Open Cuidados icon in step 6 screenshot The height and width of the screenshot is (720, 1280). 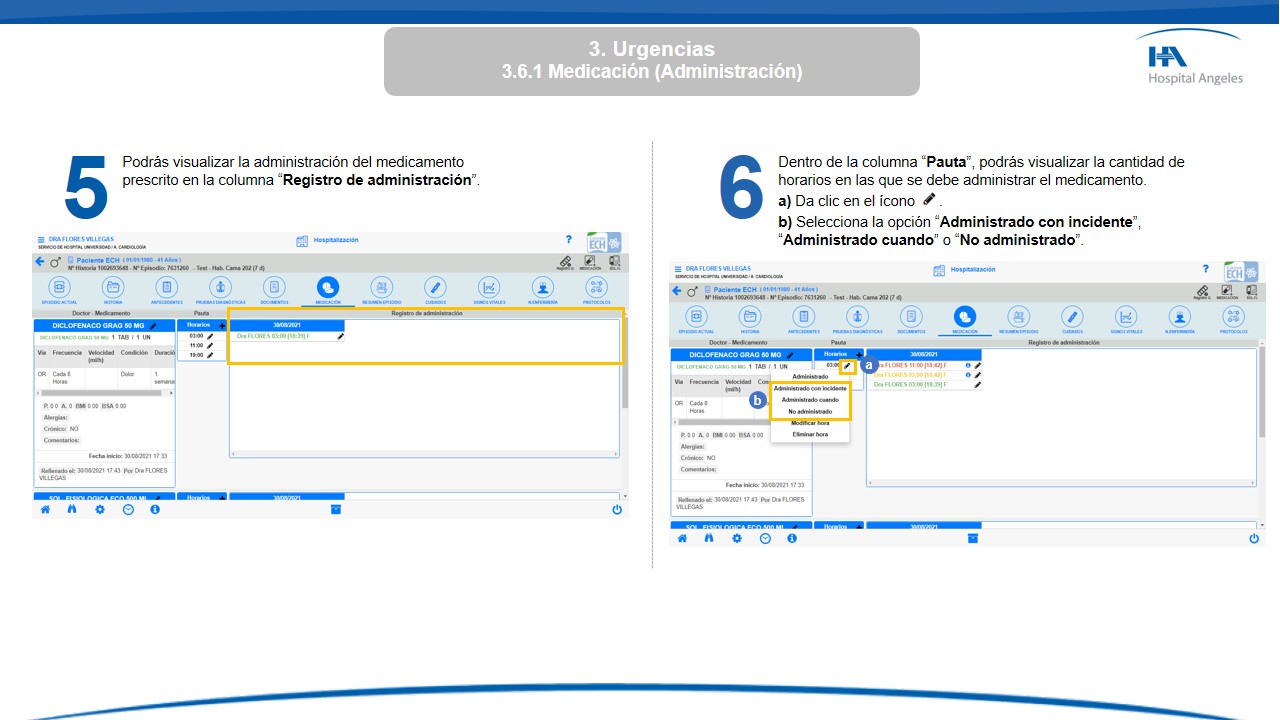point(1072,318)
